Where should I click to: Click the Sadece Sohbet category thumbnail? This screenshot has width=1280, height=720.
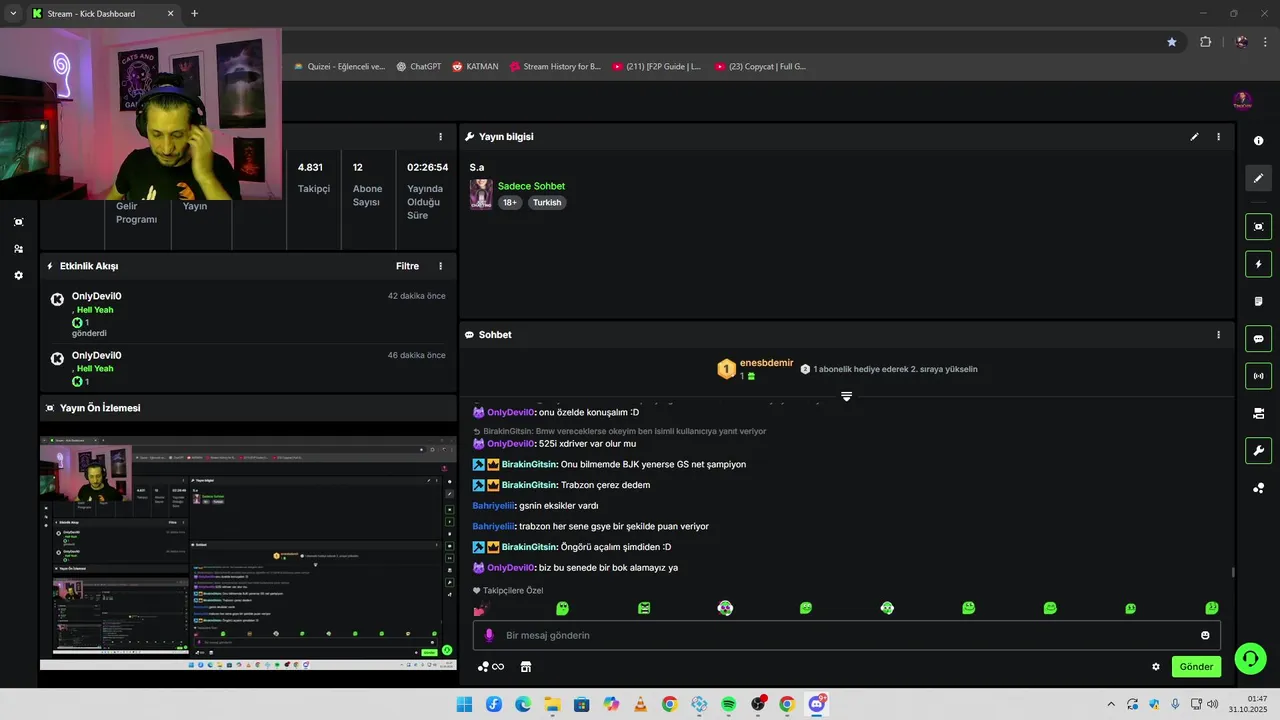click(x=481, y=194)
